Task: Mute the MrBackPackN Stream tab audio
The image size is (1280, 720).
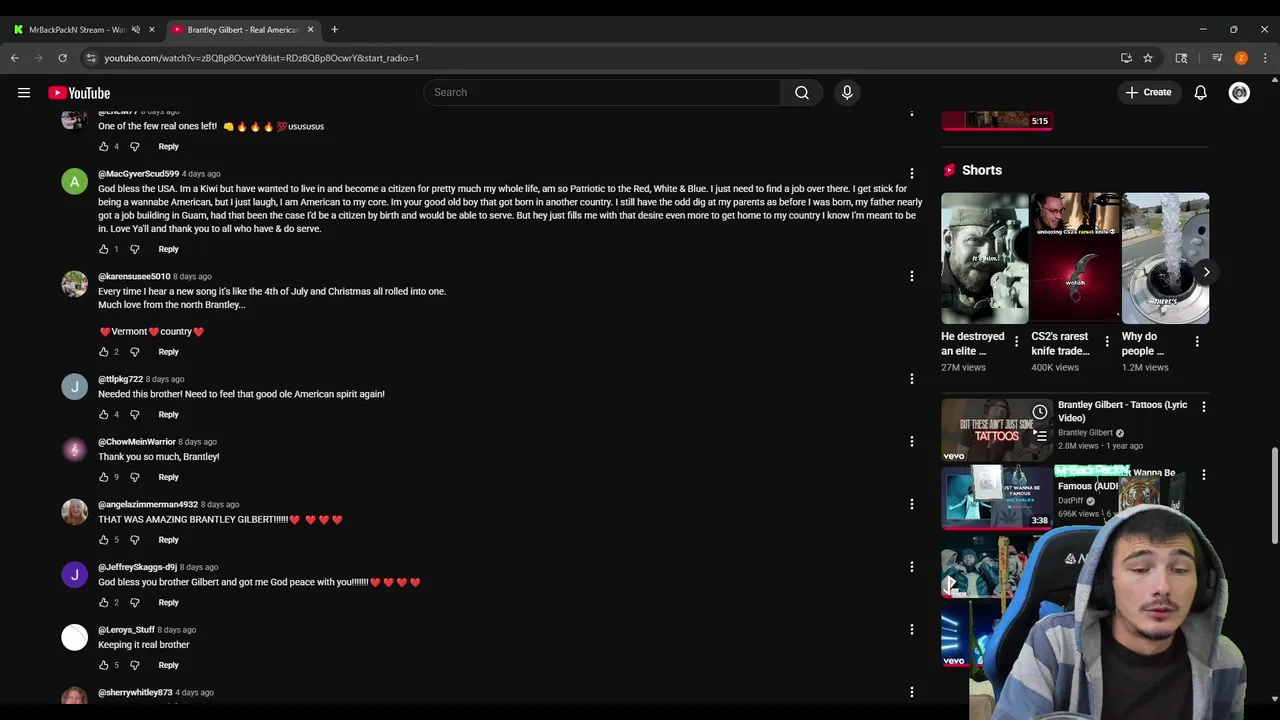Action: pyautogui.click(x=136, y=30)
